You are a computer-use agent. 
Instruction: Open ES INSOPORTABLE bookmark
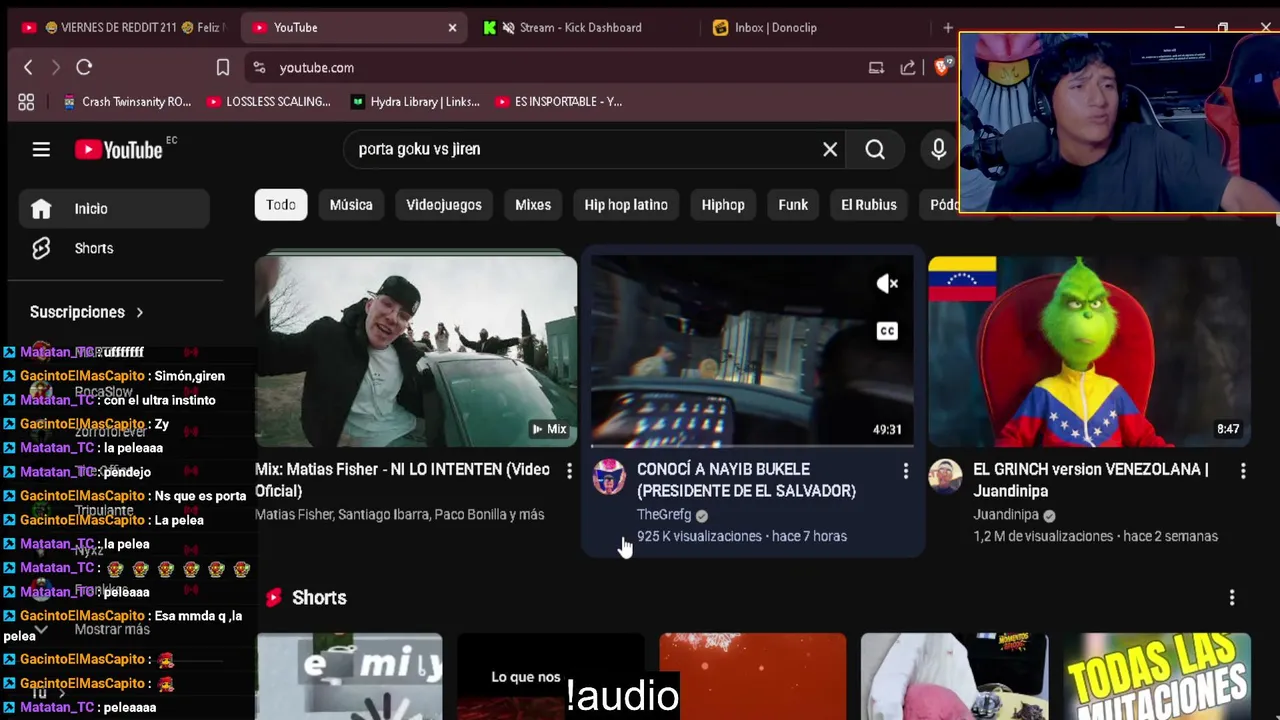(559, 101)
